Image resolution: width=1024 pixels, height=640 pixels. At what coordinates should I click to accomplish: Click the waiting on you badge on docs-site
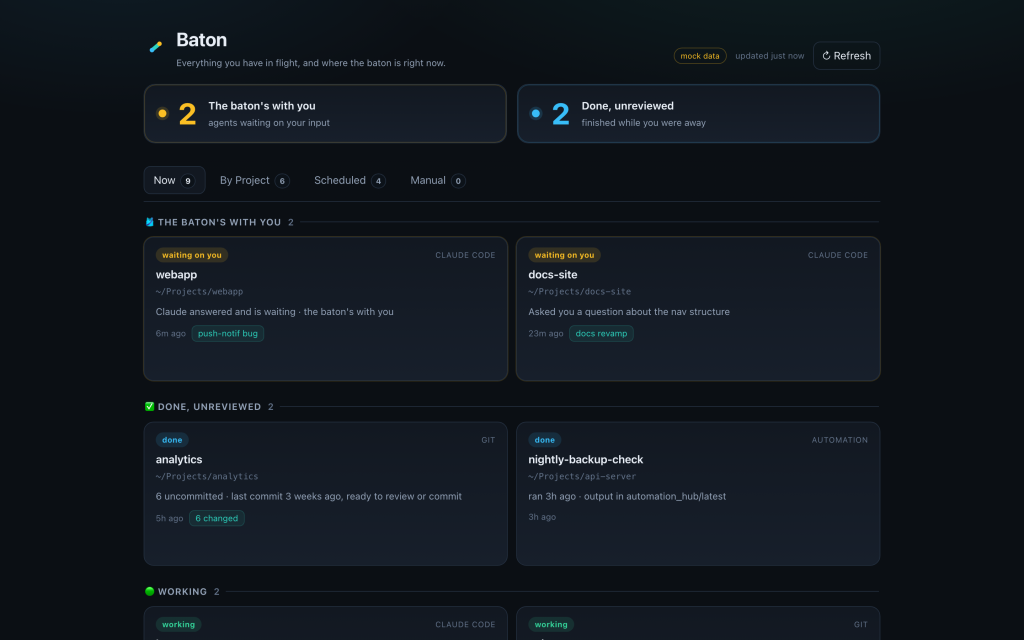pos(564,255)
